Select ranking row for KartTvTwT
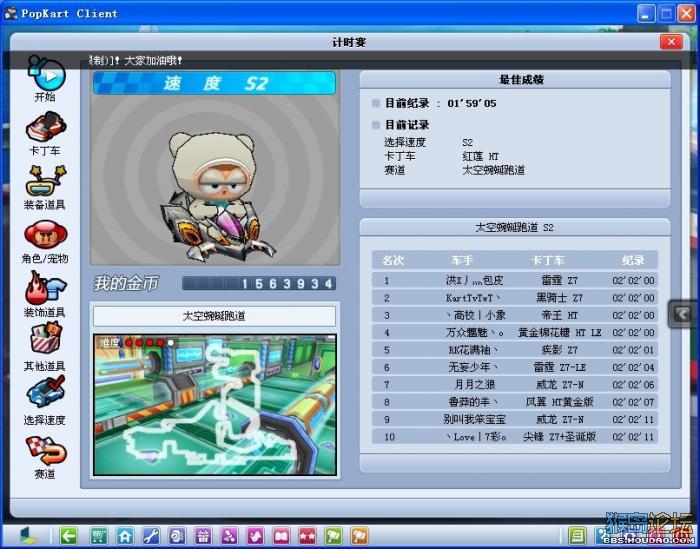 pyautogui.click(x=515, y=298)
